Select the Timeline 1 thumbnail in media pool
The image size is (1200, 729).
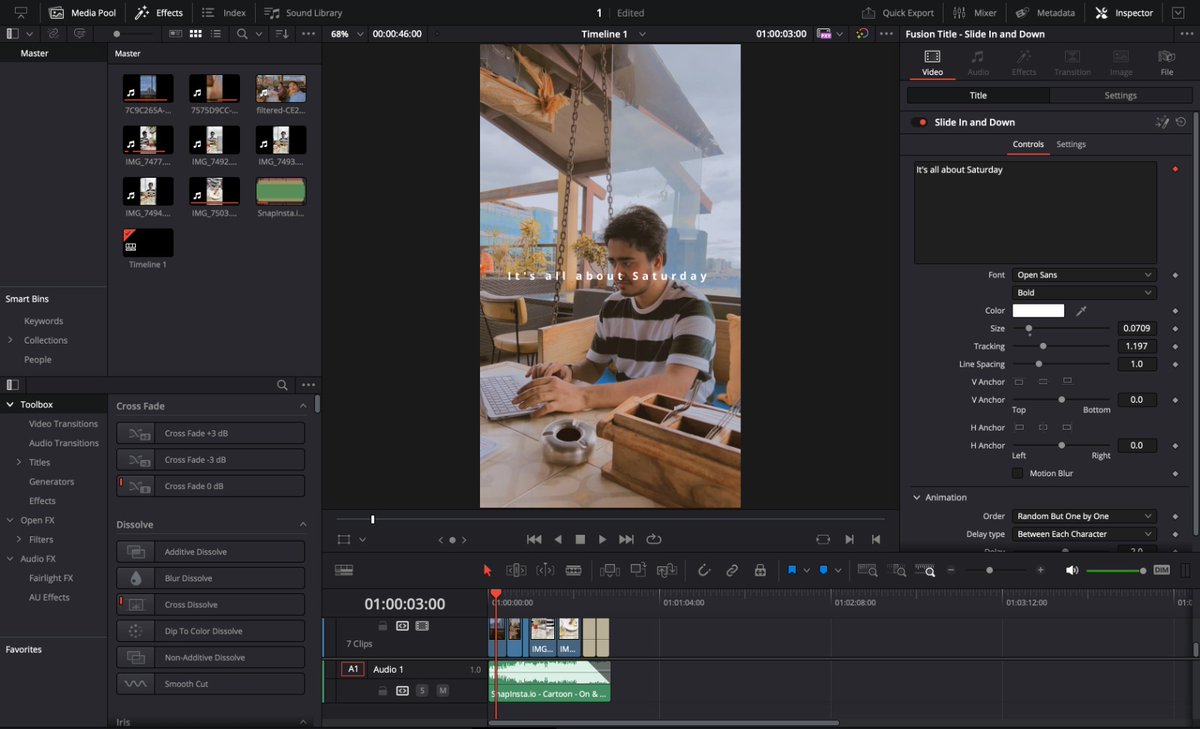148,242
